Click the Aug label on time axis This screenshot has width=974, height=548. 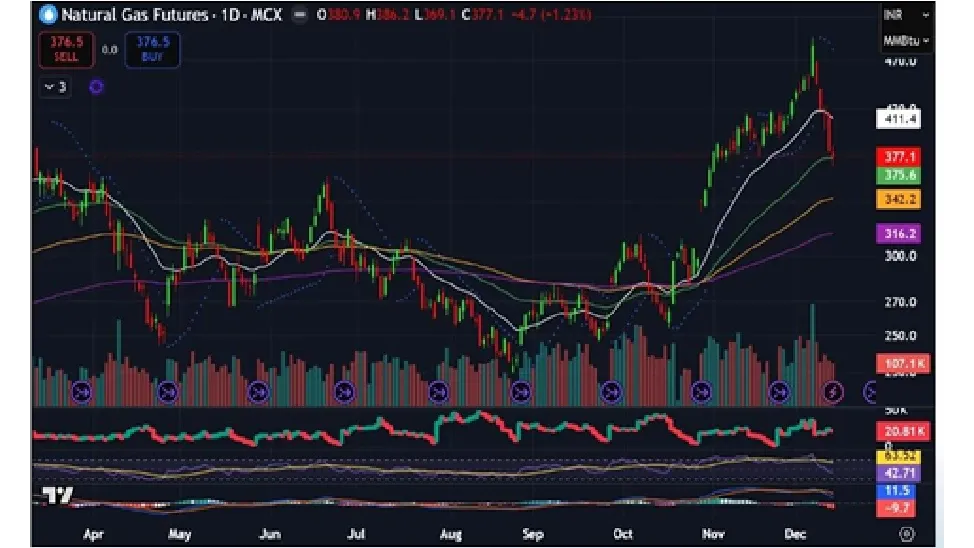[450, 534]
